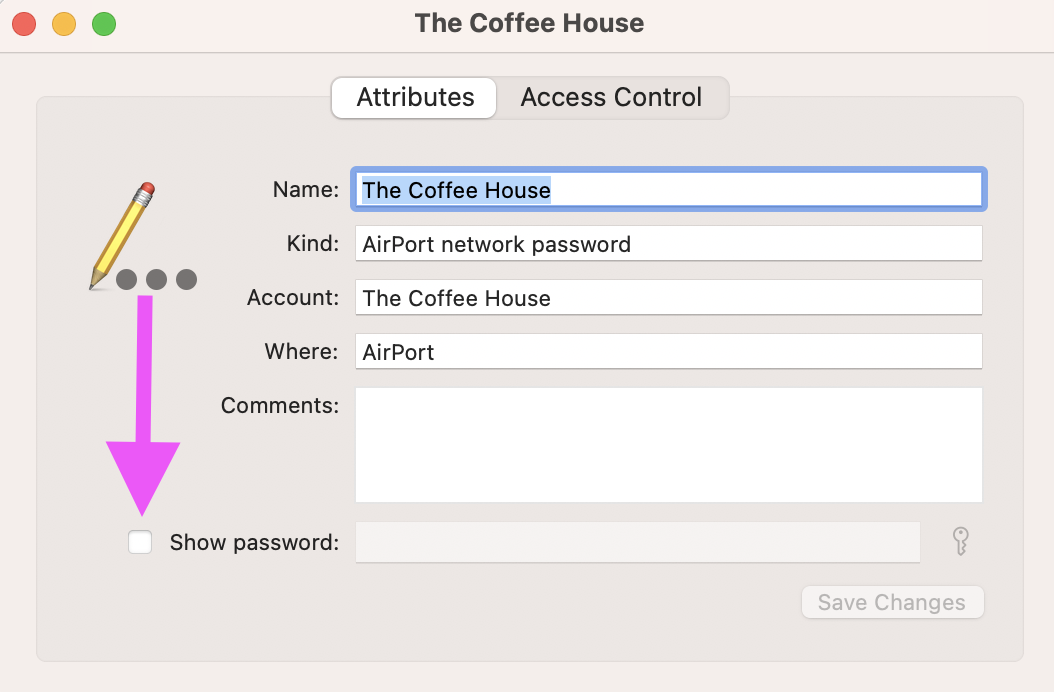Click the yellow minimize button

pos(64,23)
